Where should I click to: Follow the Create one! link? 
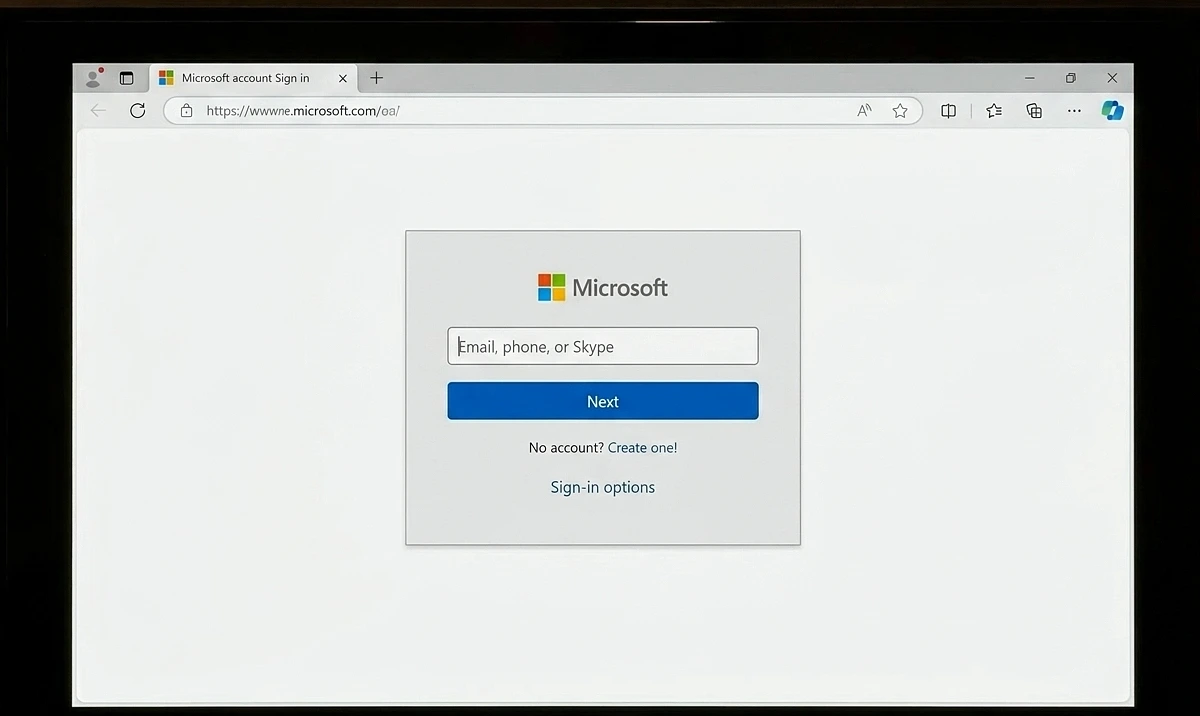642,448
